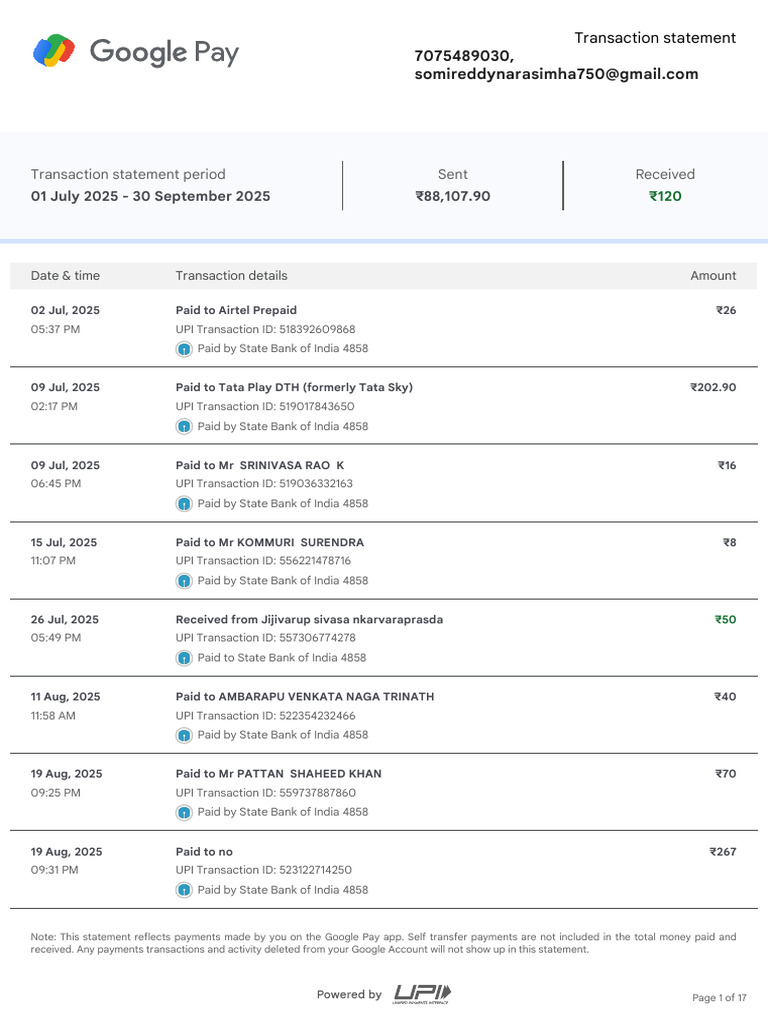Select UPI Transaction ID 556221478716
The height and width of the screenshot is (1024, 768).
click(x=315, y=560)
